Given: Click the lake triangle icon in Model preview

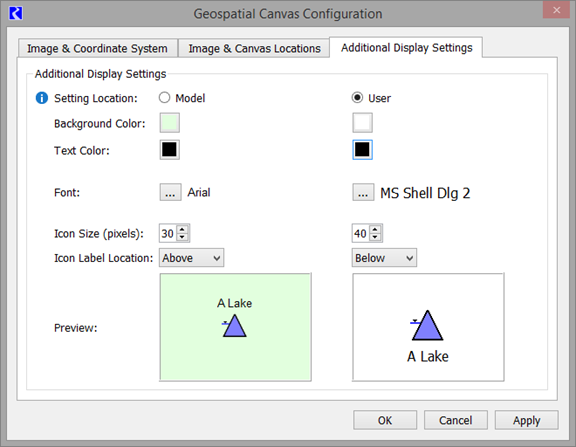Looking at the screenshot, I should click(234, 325).
